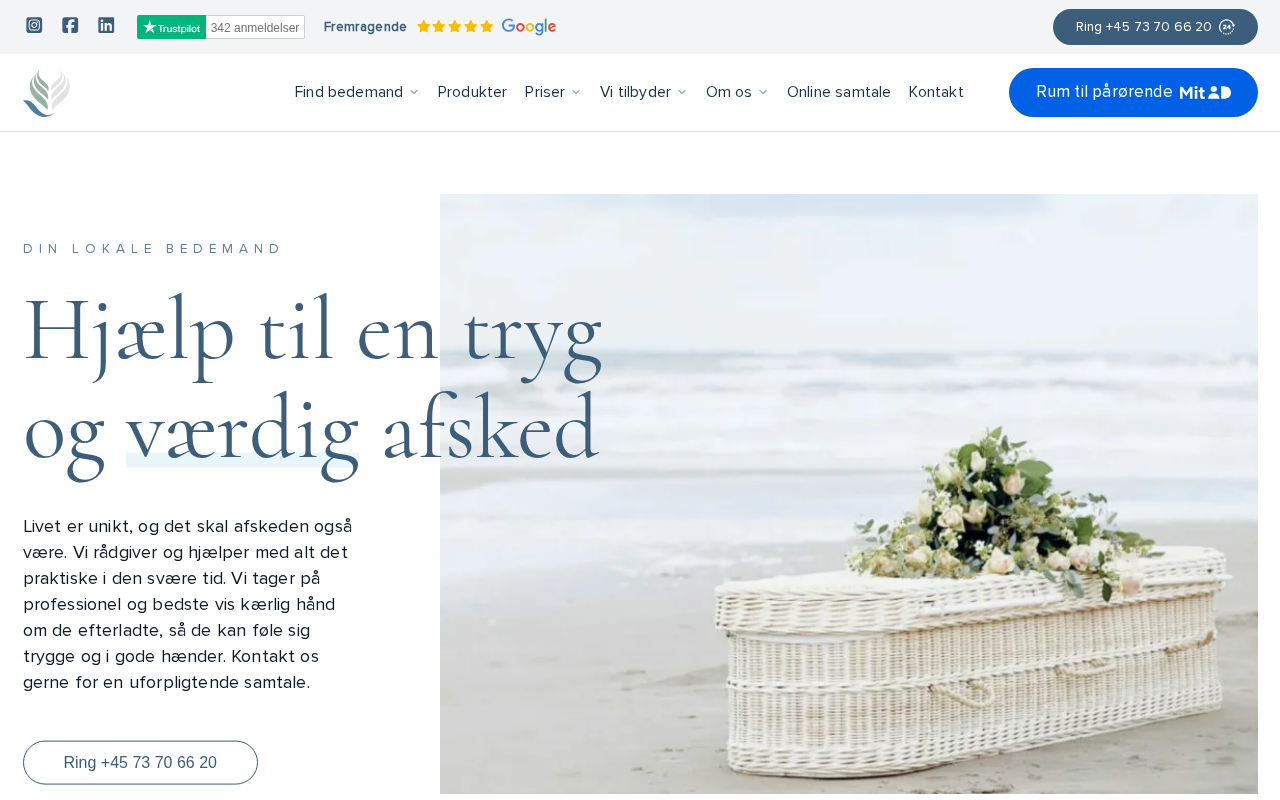This screenshot has width=1280, height=800.
Task: Click the 24-hour clock icon in top call button
Action: 1227,27
